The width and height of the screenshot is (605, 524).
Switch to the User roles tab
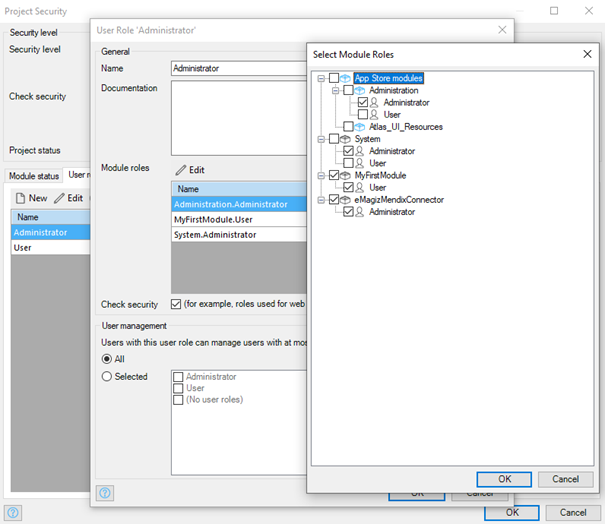click(77, 175)
